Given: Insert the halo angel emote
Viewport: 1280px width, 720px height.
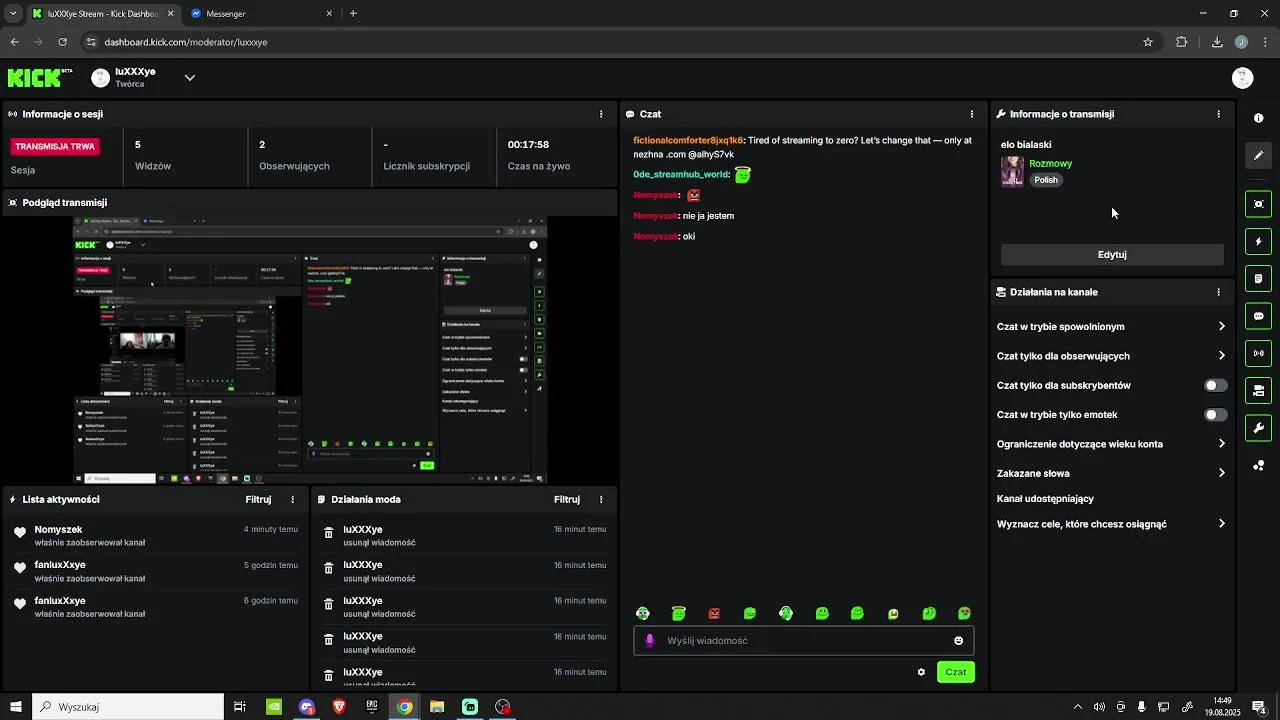Looking at the screenshot, I should [x=678, y=613].
